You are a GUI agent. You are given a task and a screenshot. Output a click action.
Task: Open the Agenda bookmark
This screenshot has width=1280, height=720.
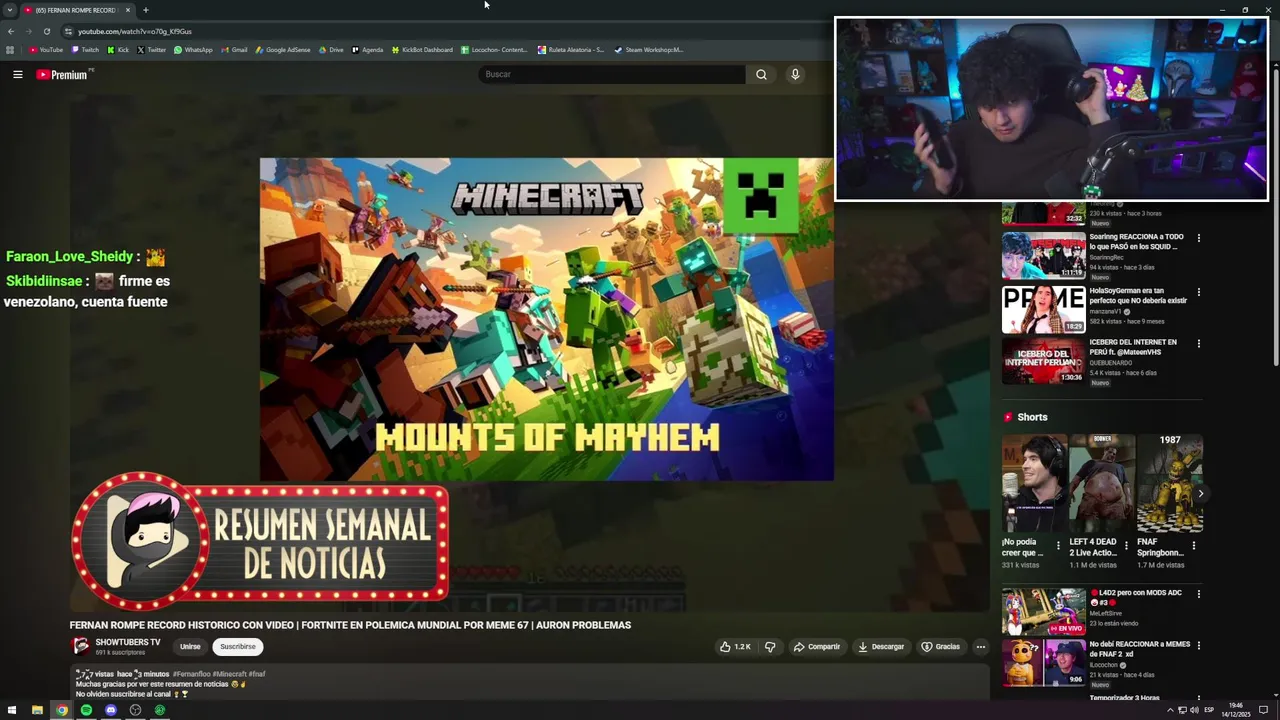pos(368,50)
